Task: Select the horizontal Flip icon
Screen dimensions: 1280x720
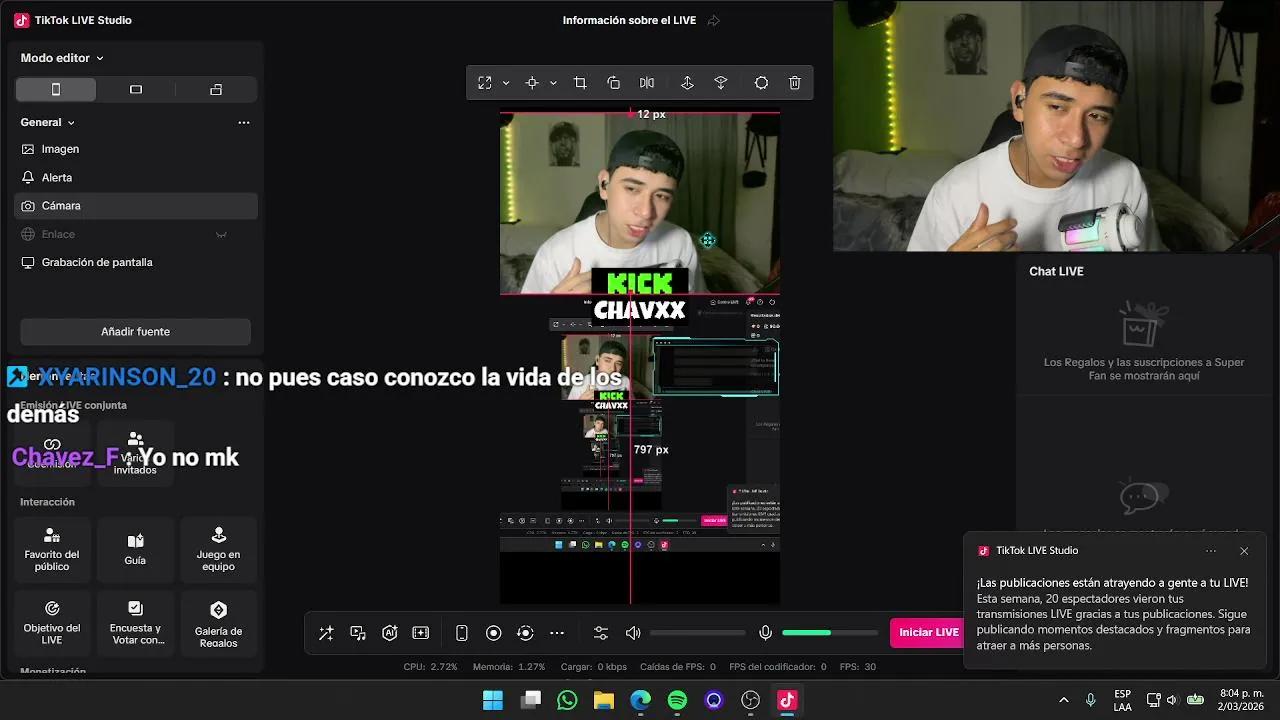Action: pyautogui.click(x=646, y=83)
